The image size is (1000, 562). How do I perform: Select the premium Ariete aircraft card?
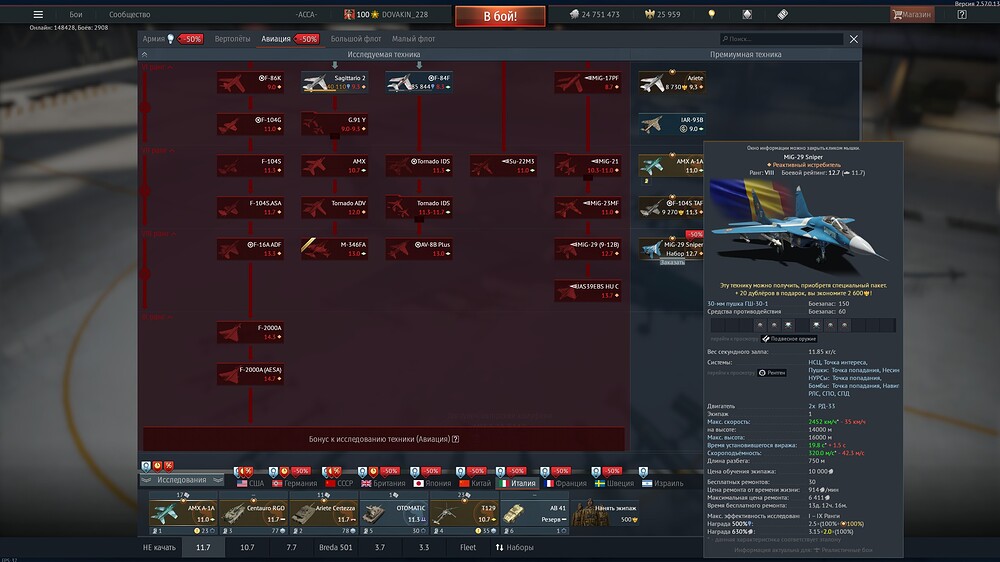pyautogui.click(x=672, y=82)
